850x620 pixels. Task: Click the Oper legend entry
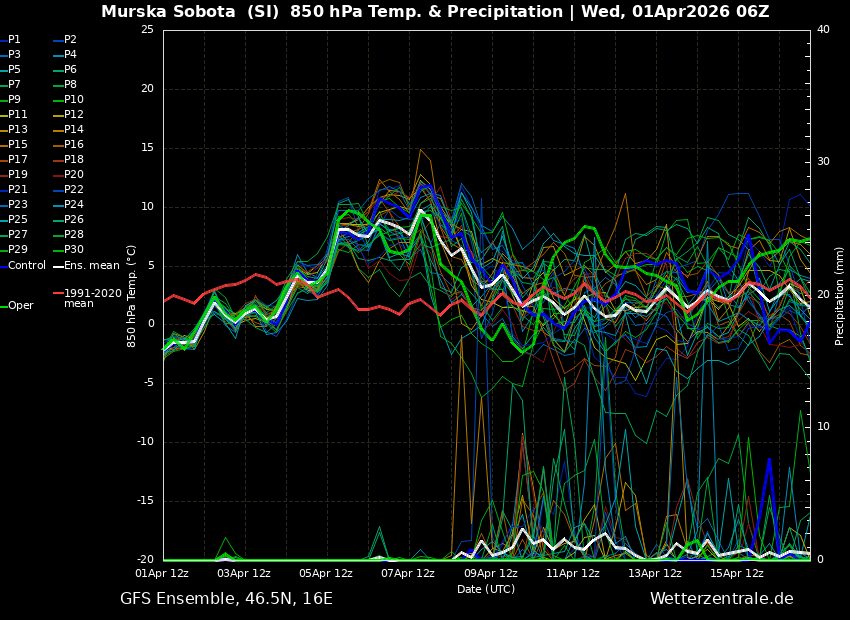tap(20, 306)
